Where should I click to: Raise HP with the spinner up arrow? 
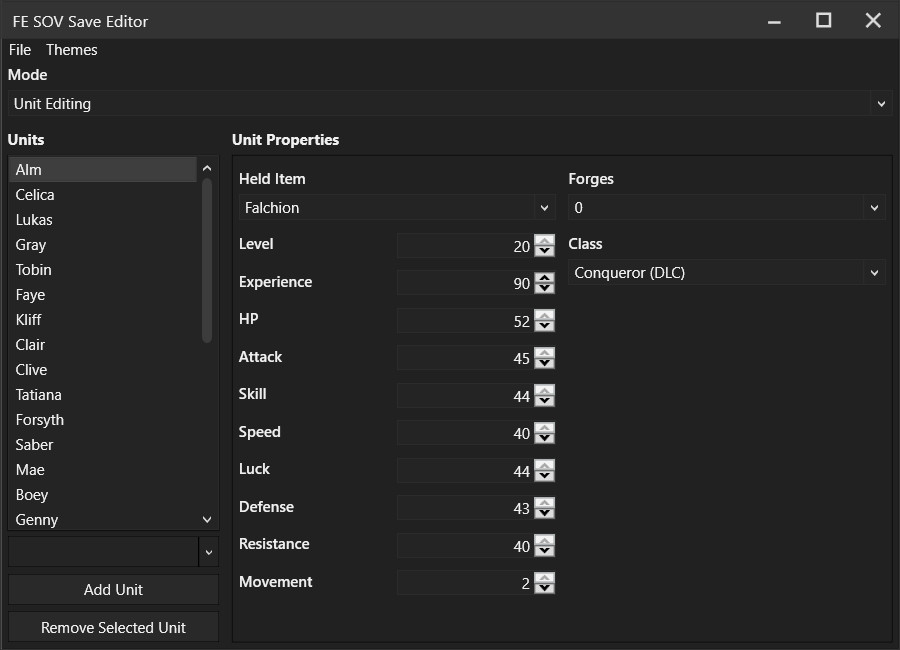click(x=544, y=316)
